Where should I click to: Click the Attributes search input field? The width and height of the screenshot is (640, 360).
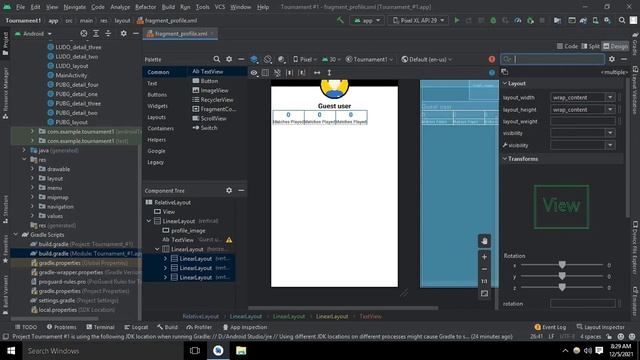click(553, 59)
